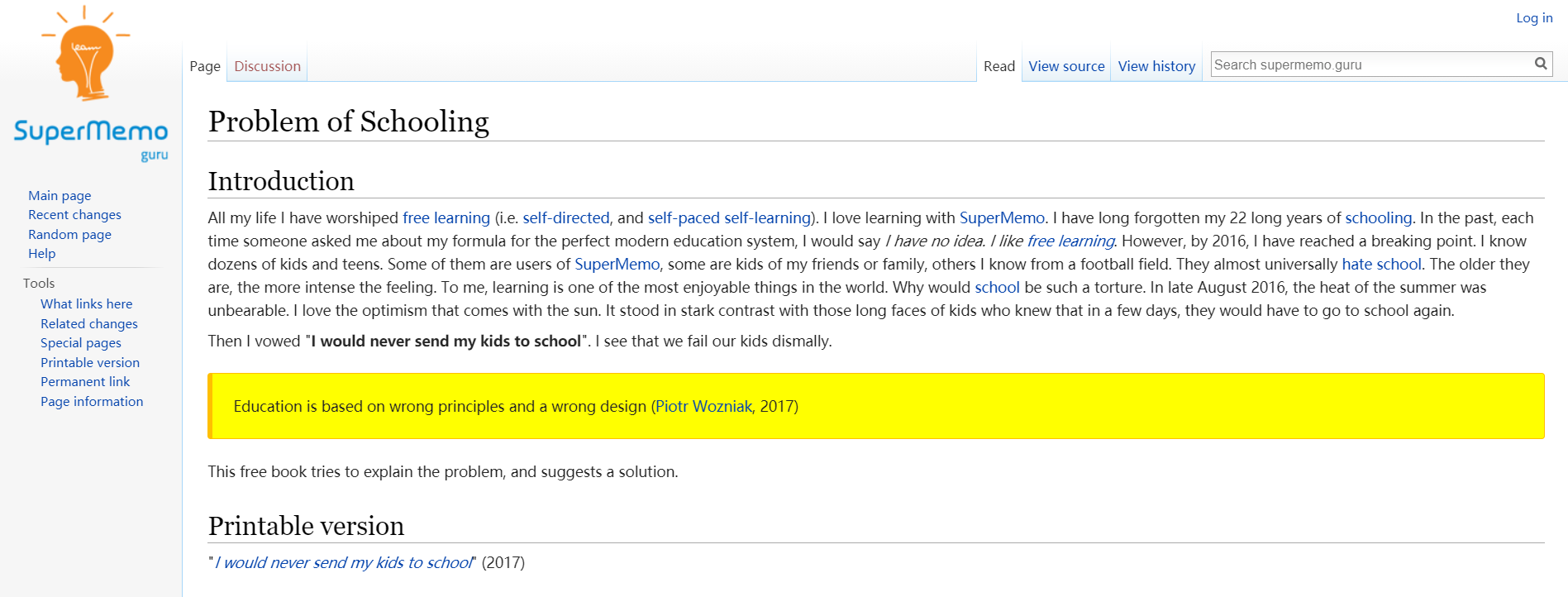Open the View history tab
1568x597 pixels.
click(x=1156, y=66)
